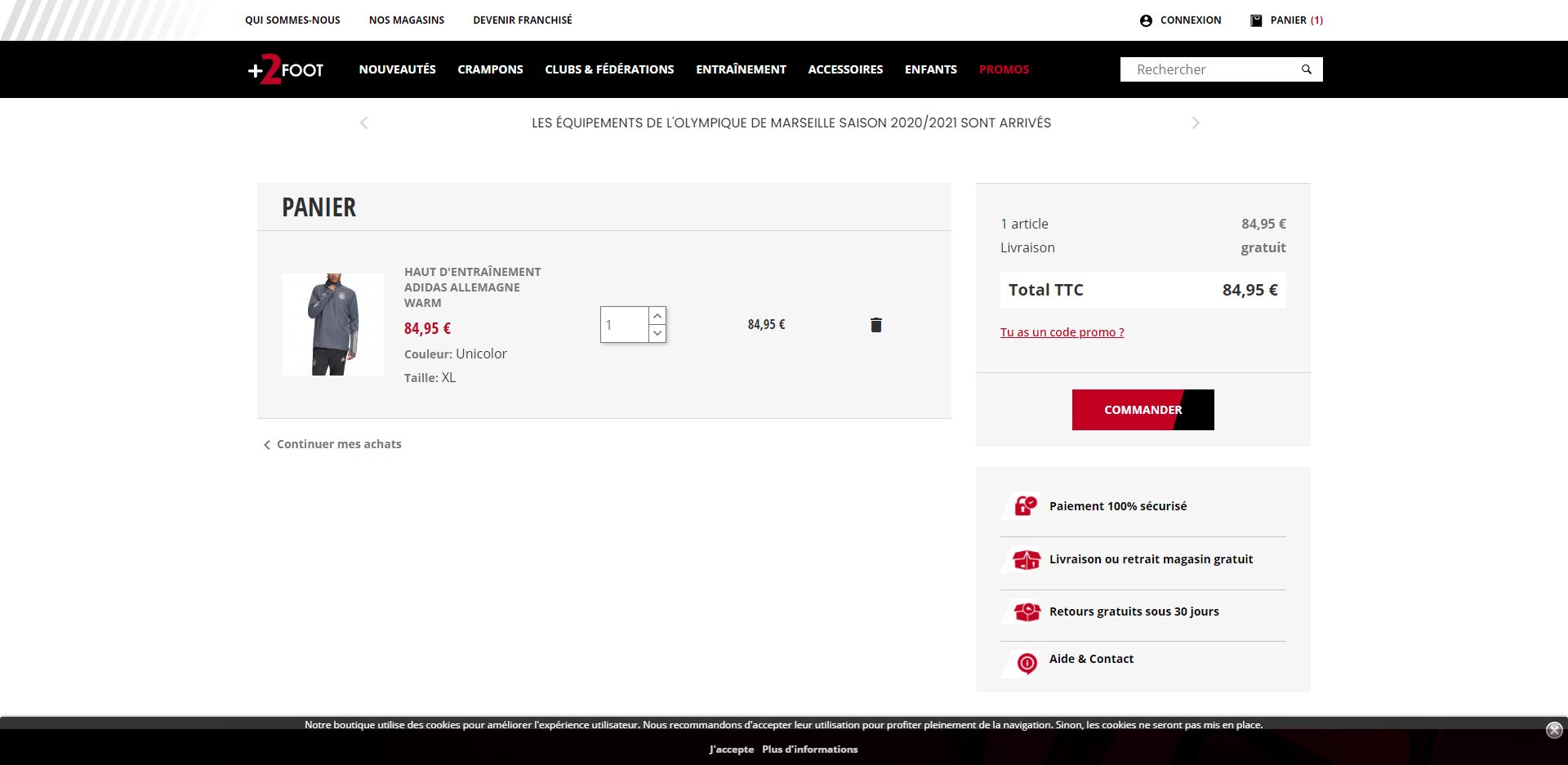The image size is (1568, 765).
Task: Open the NOUVEAUTÉS menu
Action: pos(398,69)
